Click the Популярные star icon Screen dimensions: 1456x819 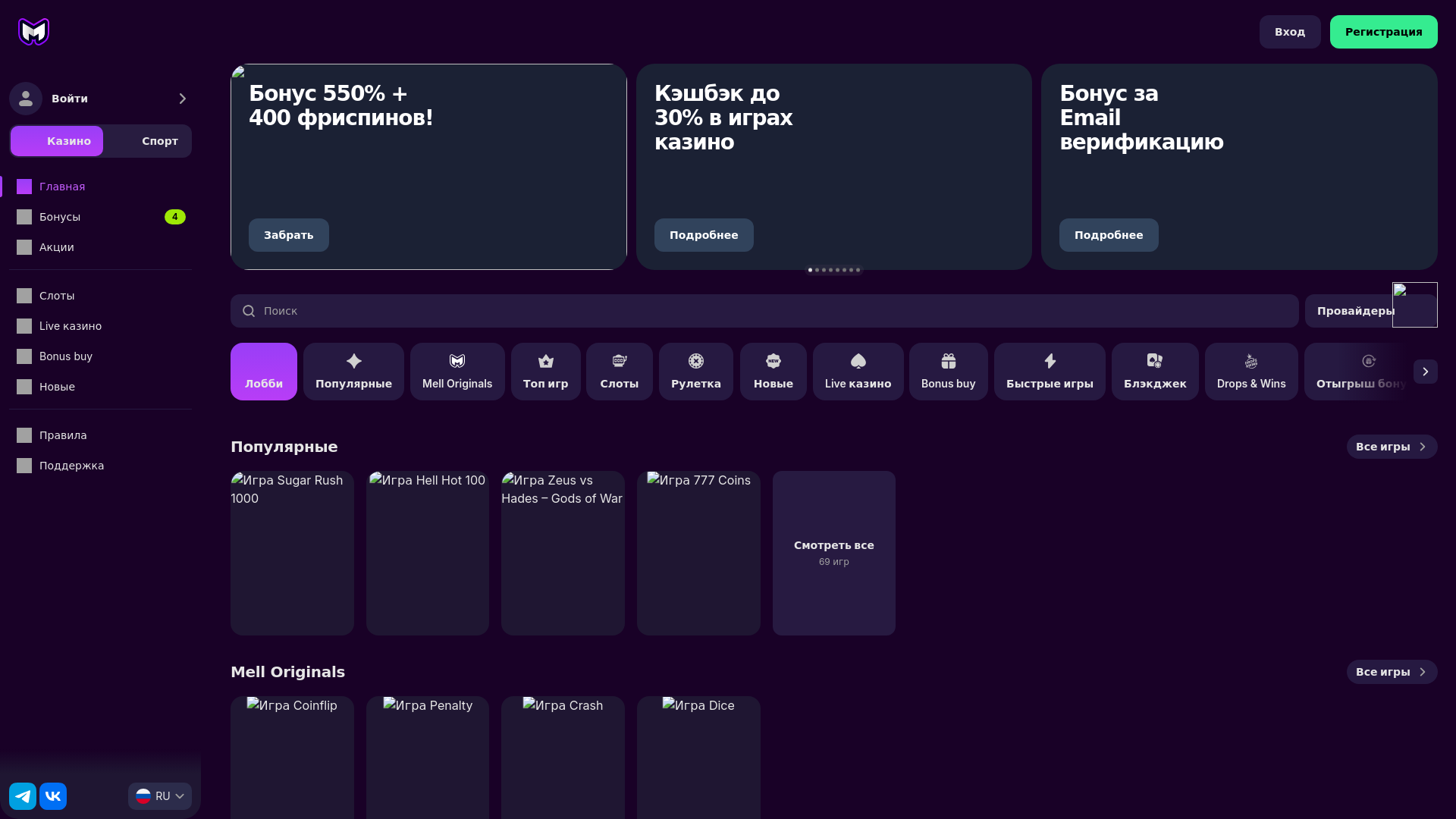pos(354,361)
